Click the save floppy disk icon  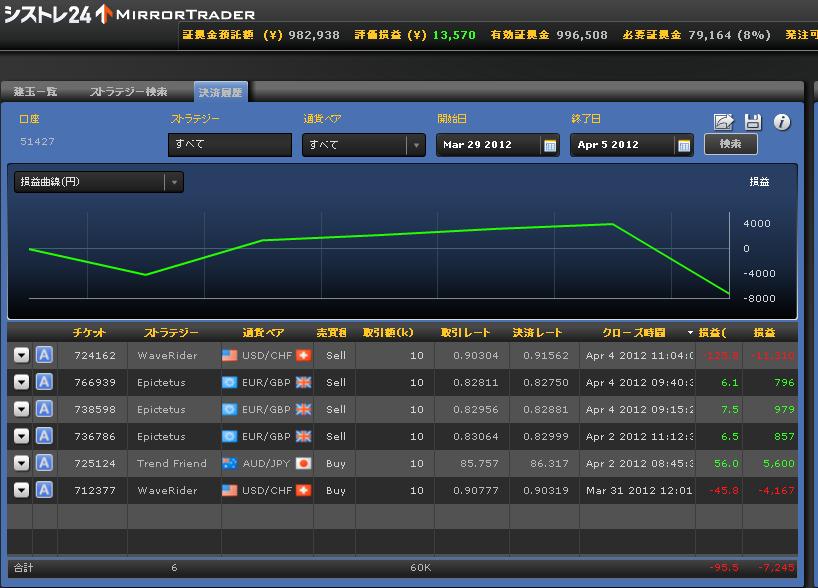753,122
